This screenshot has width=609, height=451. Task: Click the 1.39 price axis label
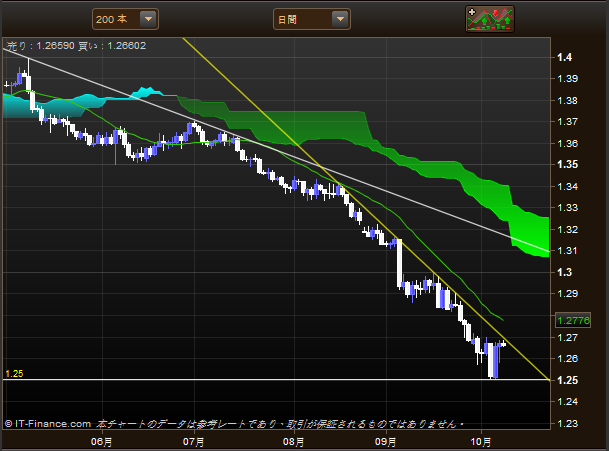(x=567, y=79)
